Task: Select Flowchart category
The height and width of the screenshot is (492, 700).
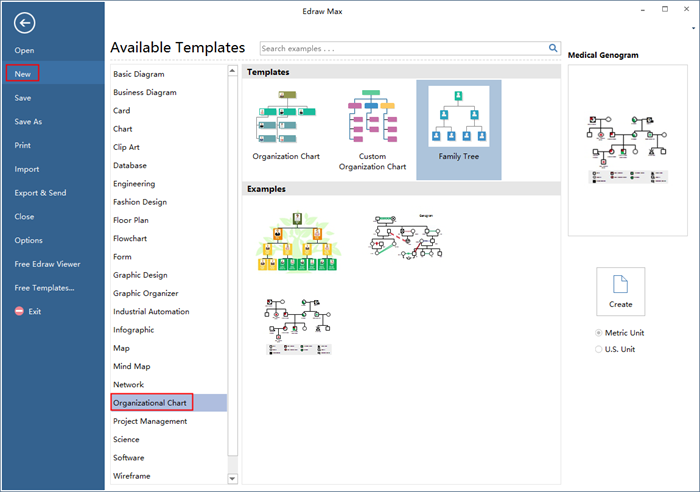Action: (x=130, y=239)
